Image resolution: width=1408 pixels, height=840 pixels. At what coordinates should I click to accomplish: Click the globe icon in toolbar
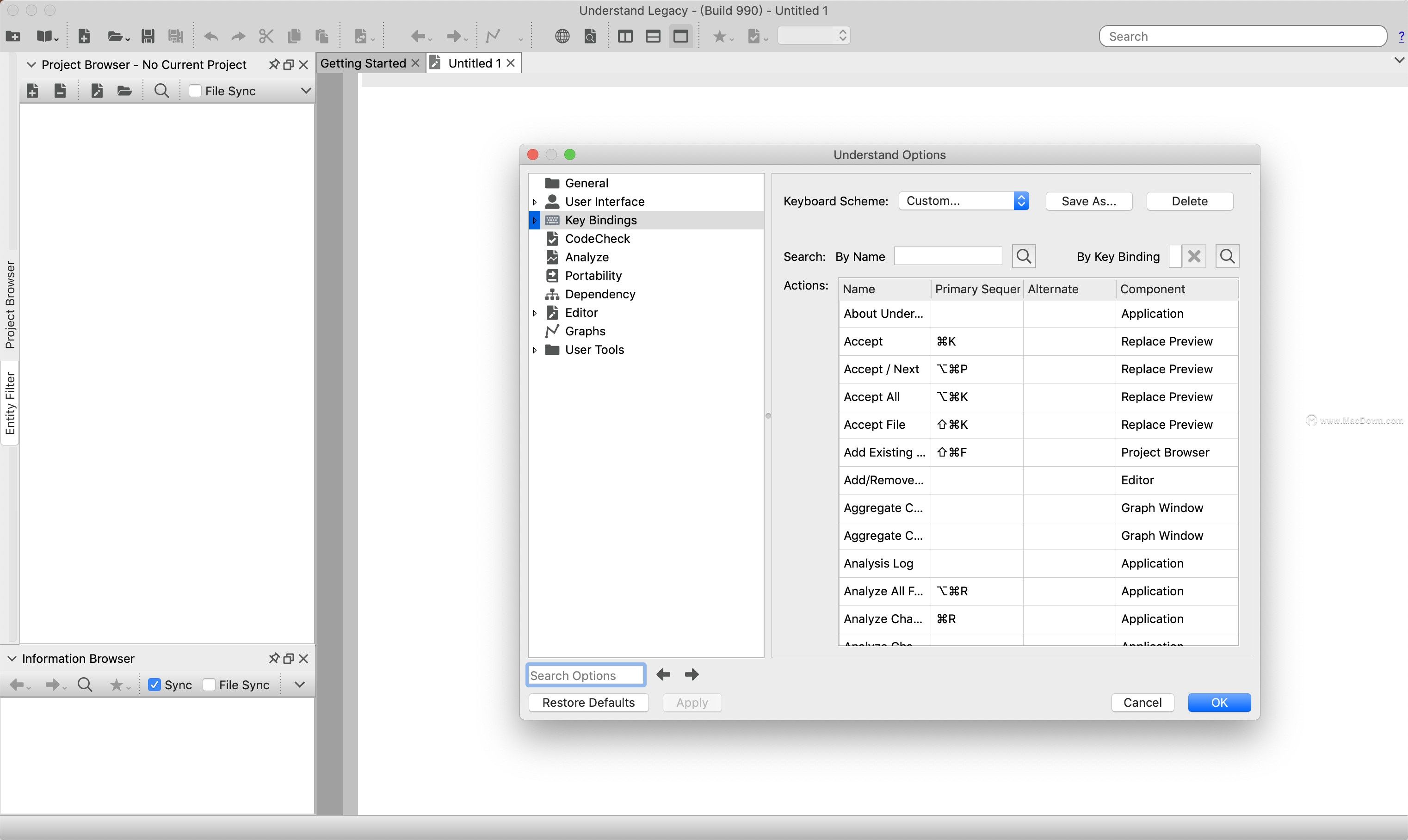(562, 37)
